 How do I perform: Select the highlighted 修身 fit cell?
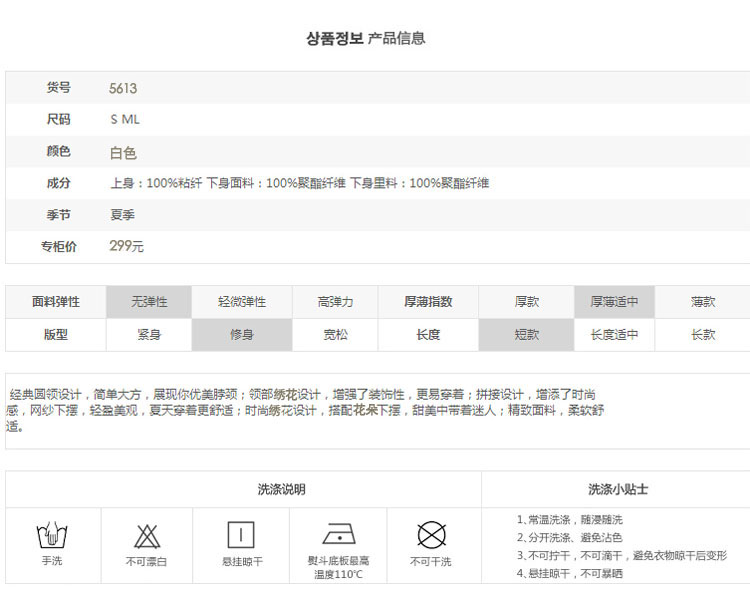click(x=242, y=335)
